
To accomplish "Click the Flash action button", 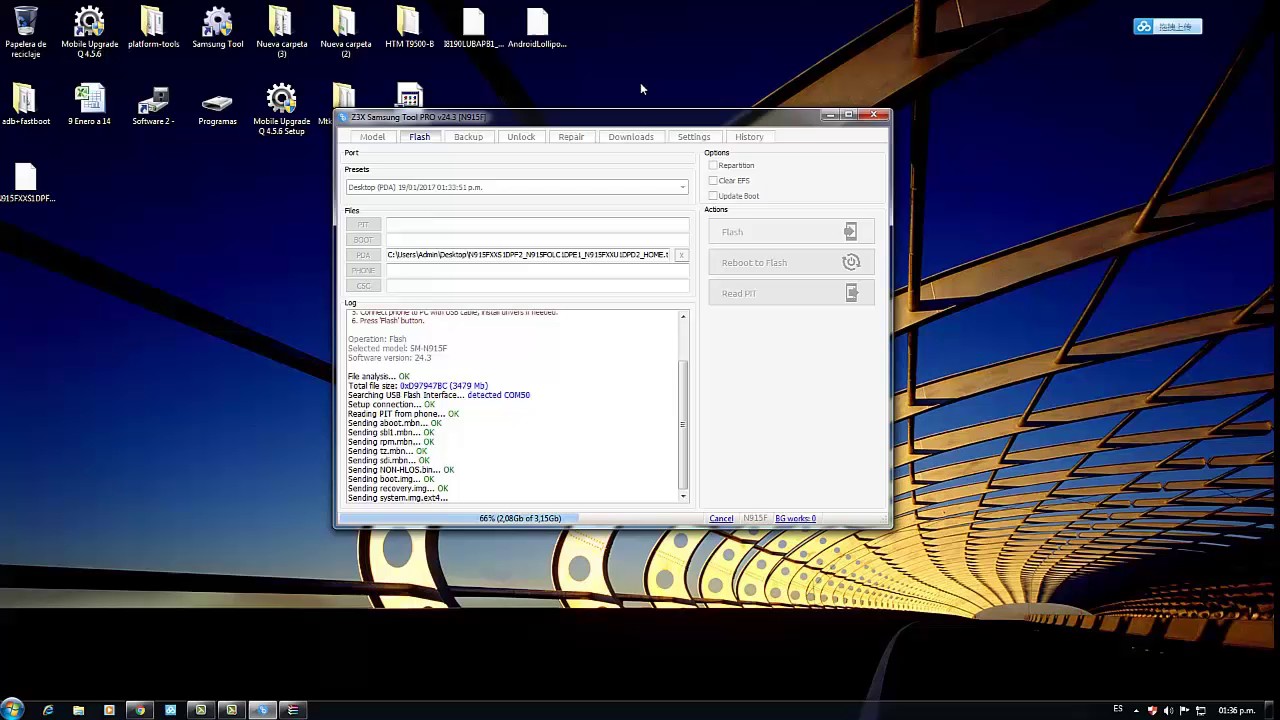I will (791, 232).
